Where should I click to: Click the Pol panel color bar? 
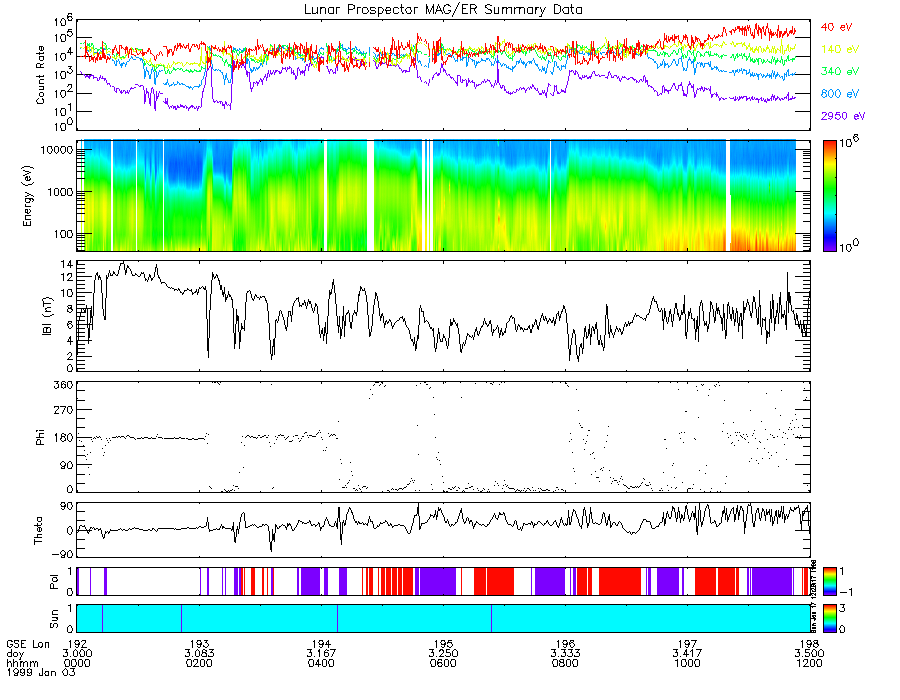coord(829,581)
